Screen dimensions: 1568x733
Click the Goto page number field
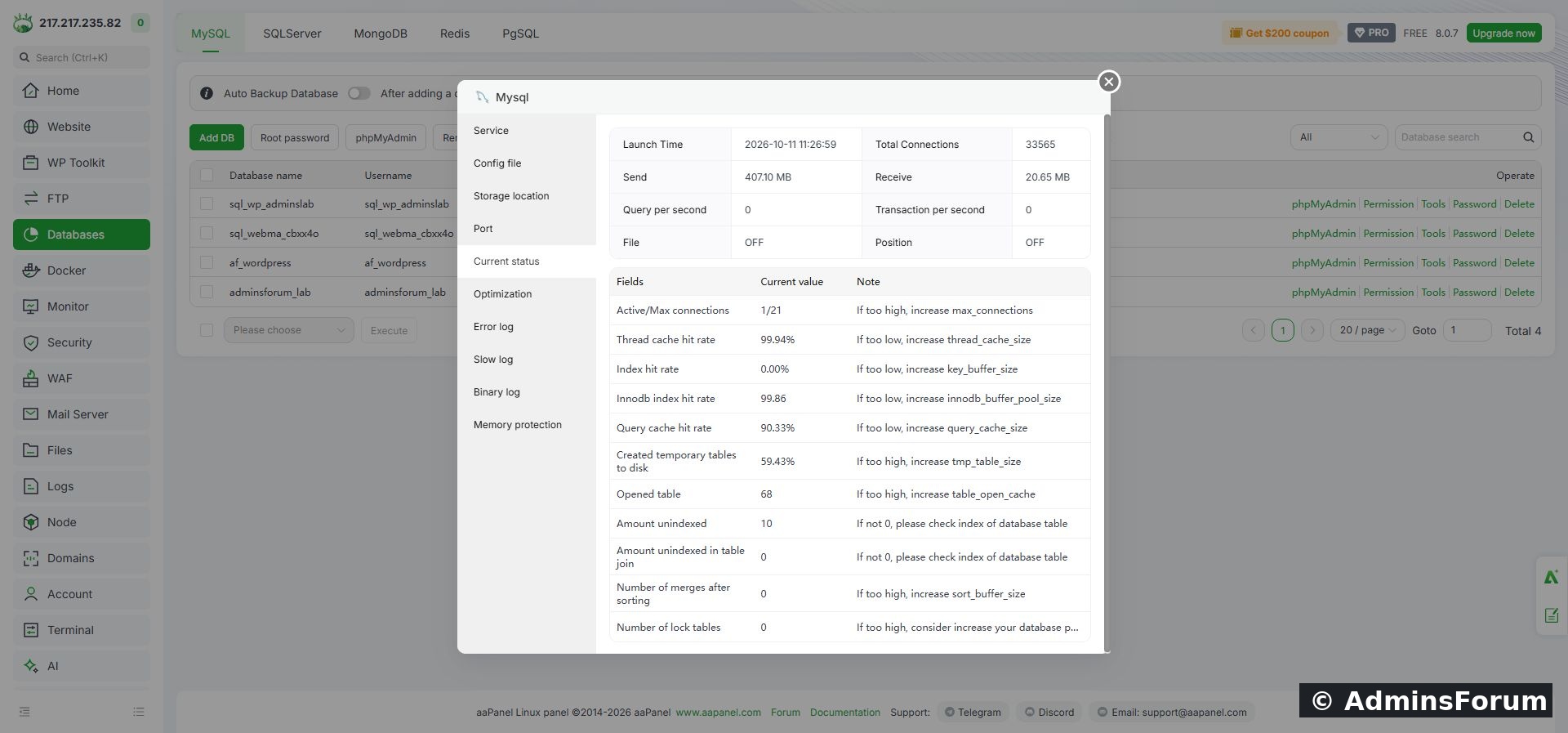1467,330
